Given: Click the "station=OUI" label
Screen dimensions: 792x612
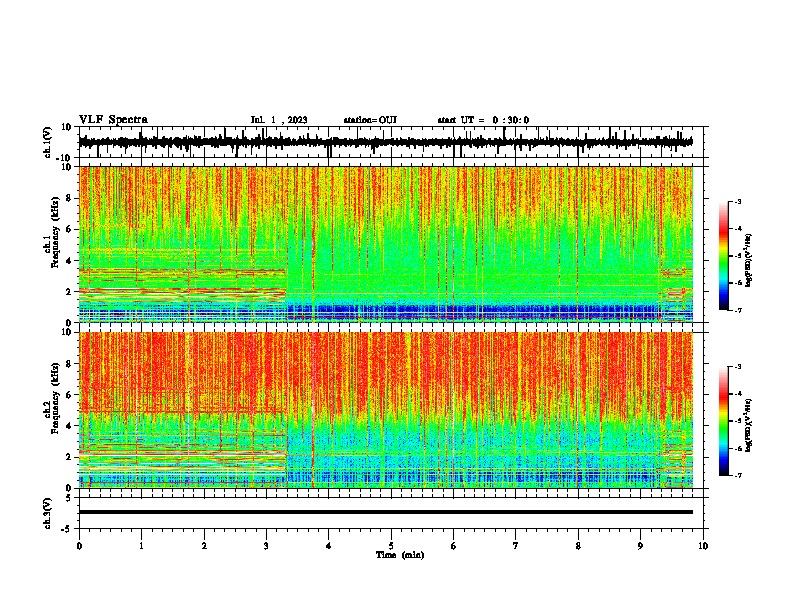Looking at the screenshot, I should pos(370,120).
